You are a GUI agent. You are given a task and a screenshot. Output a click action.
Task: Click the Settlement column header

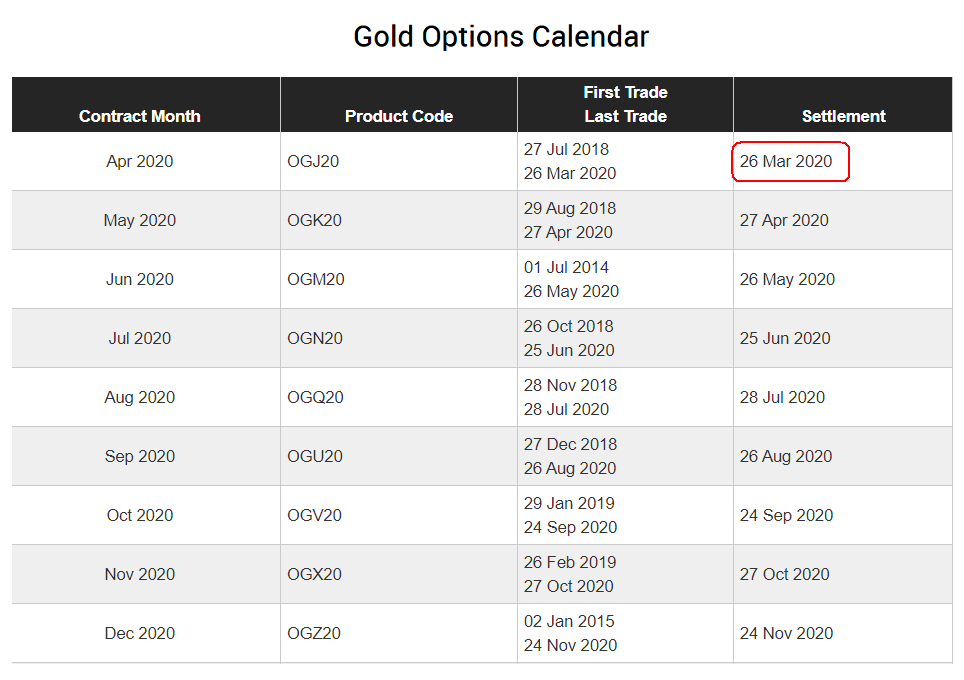pos(843,116)
